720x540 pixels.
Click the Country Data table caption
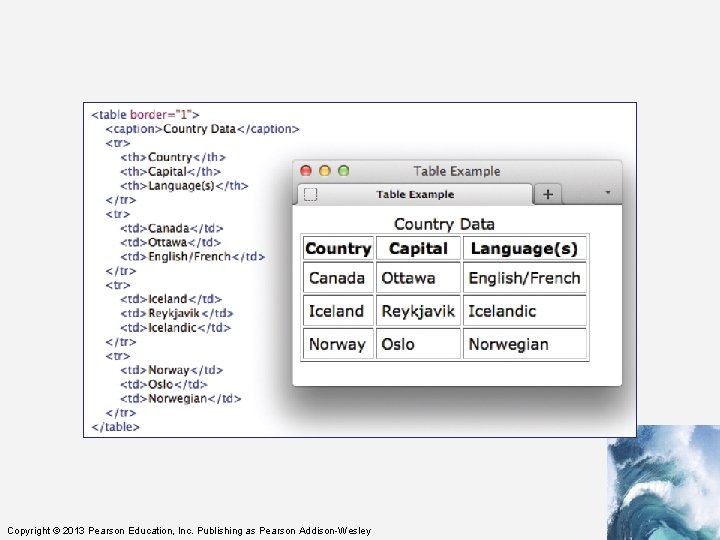444,224
